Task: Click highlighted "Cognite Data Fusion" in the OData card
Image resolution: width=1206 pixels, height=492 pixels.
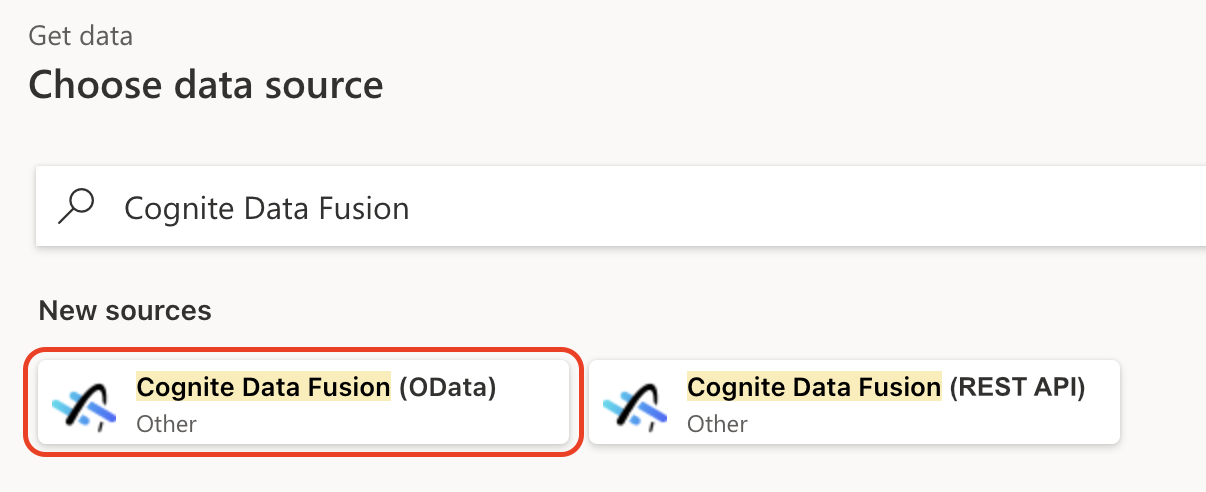Action: pyautogui.click(x=263, y=387)
